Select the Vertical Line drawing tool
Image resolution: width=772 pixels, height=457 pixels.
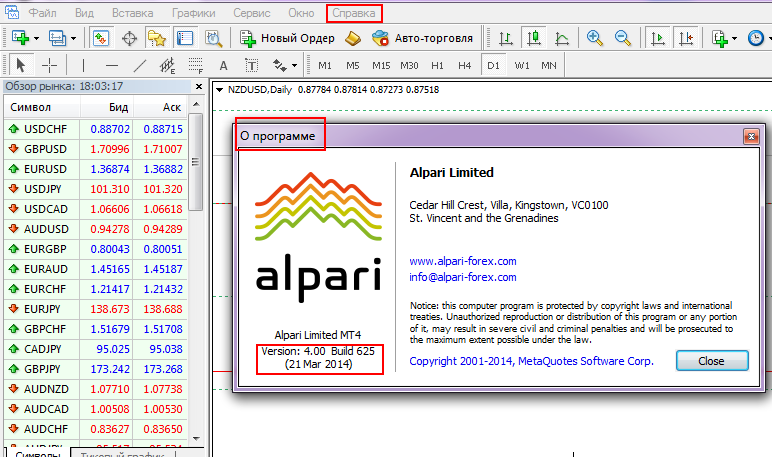(x=83, y=65)
